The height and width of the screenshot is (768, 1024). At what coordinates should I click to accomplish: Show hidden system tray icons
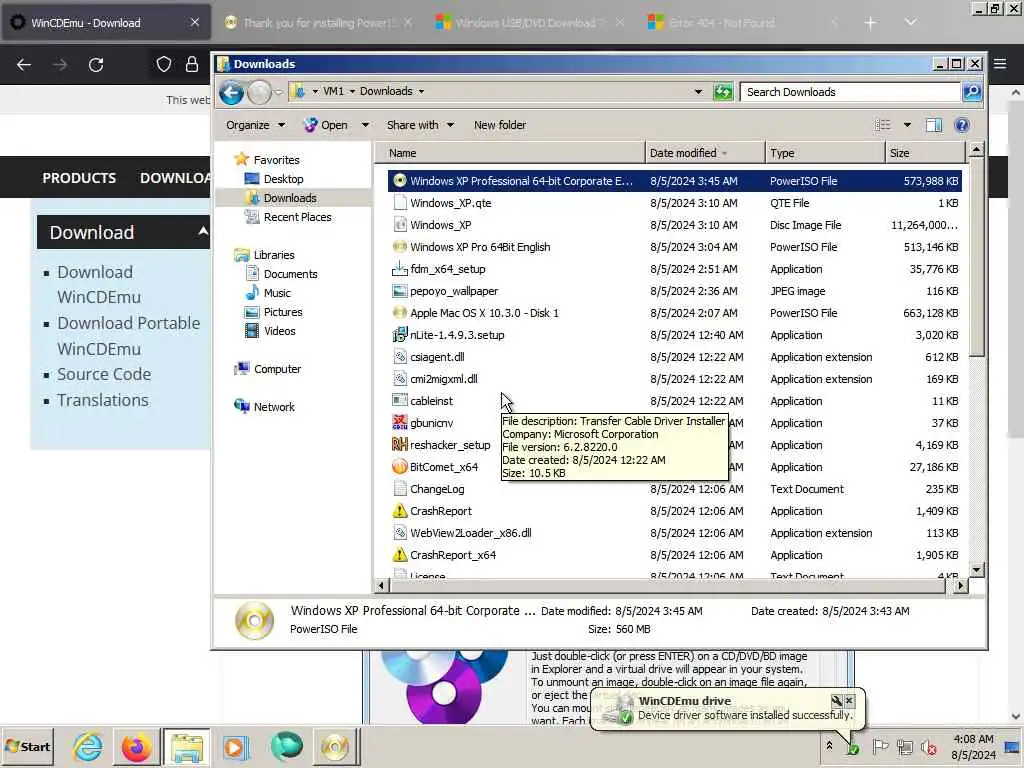(829, 745)
